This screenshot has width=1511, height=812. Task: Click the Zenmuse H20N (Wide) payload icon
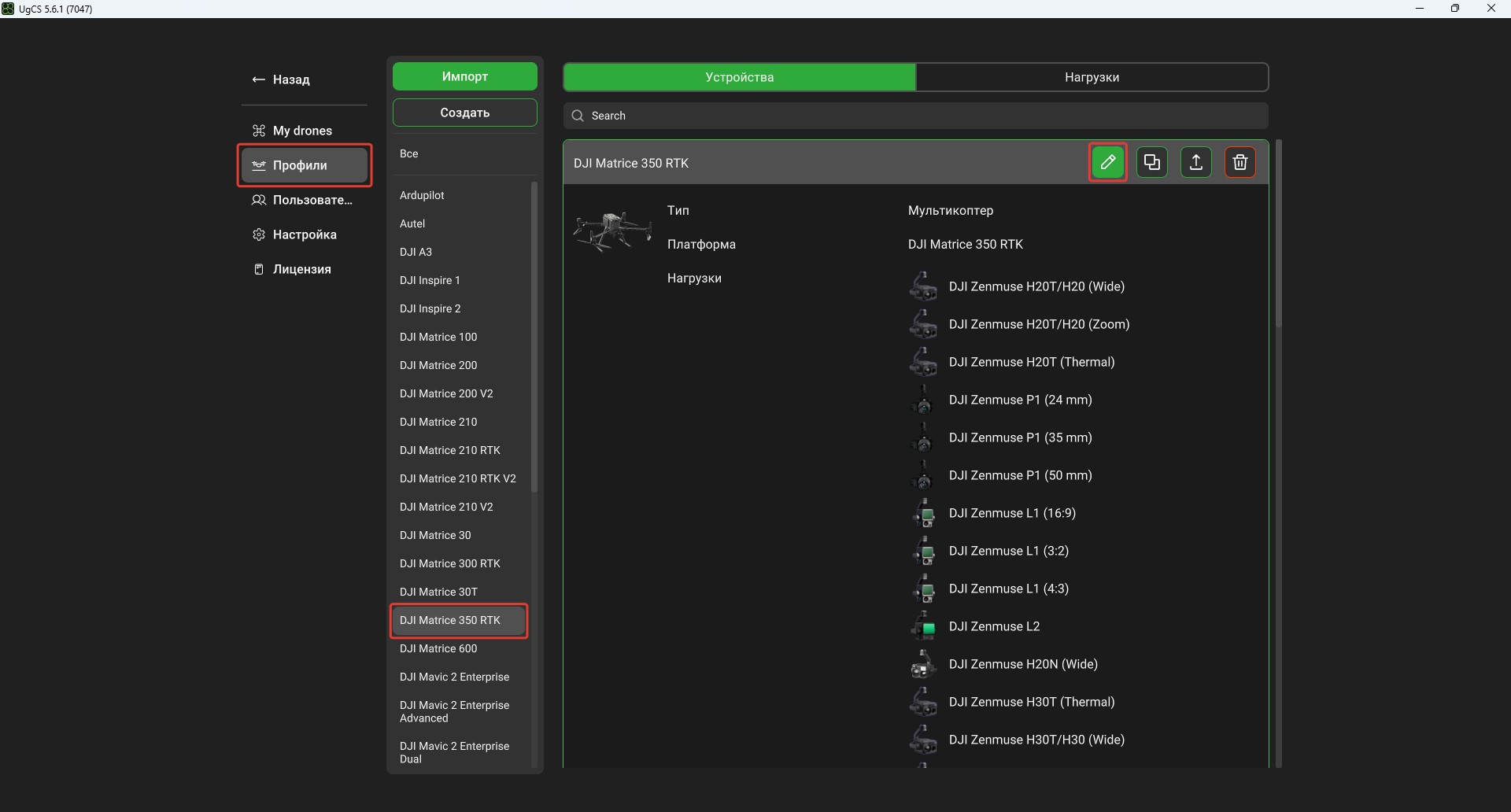click(x=923, y=664)
